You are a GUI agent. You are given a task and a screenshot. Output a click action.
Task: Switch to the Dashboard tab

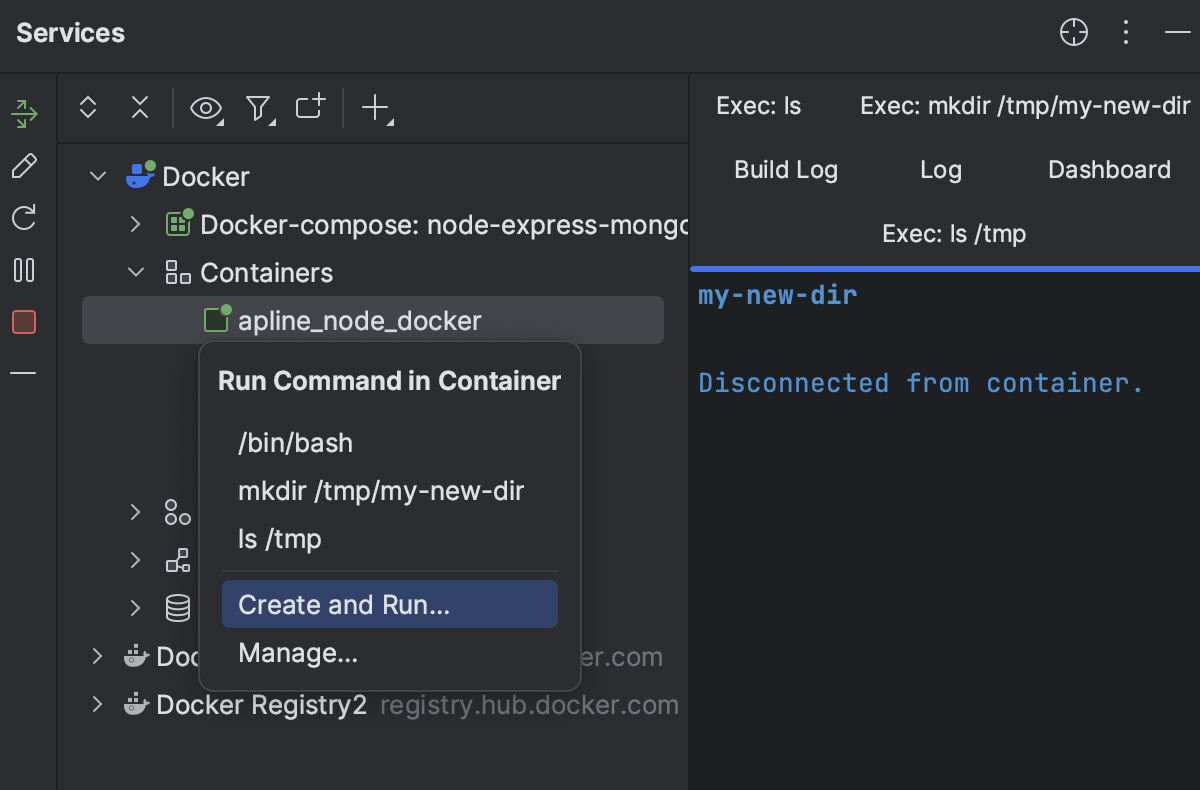(1109, 169)
